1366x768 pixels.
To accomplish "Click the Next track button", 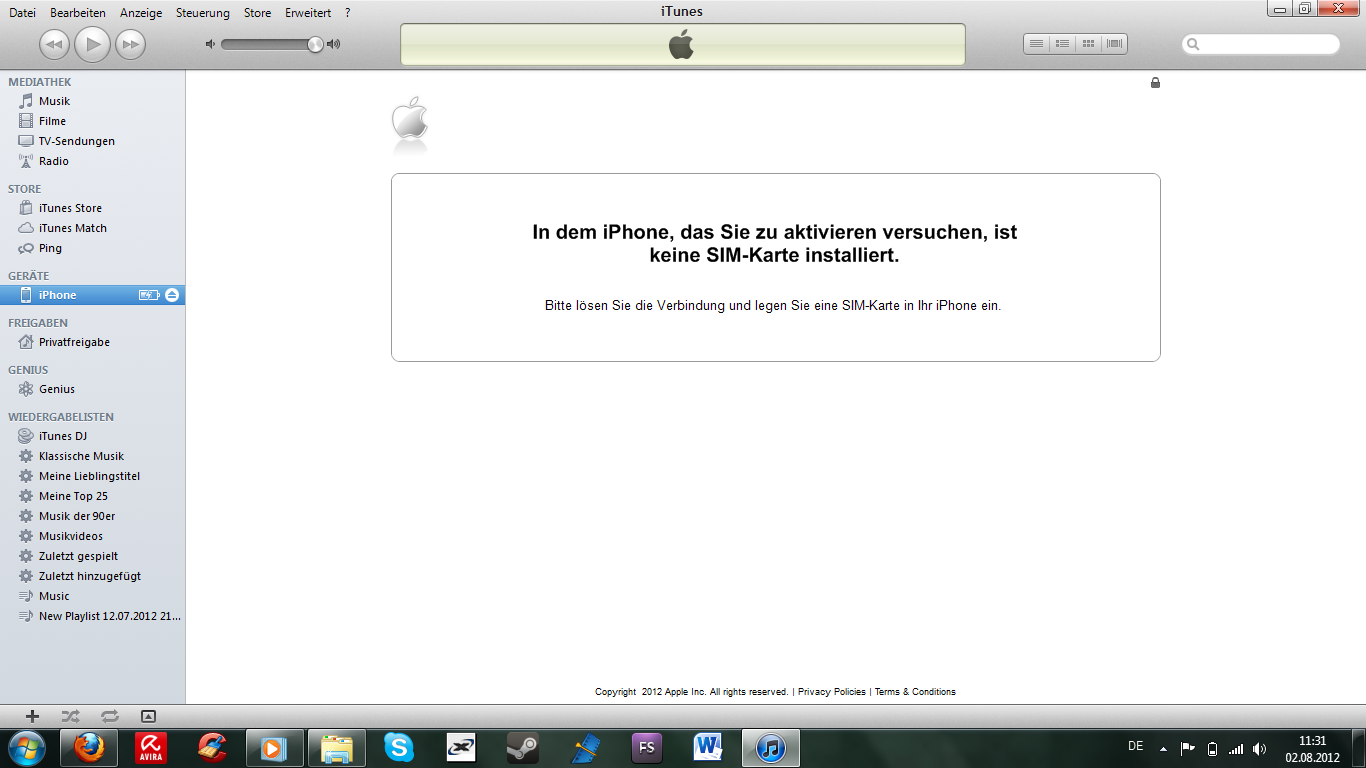I will tap(130, 44).
